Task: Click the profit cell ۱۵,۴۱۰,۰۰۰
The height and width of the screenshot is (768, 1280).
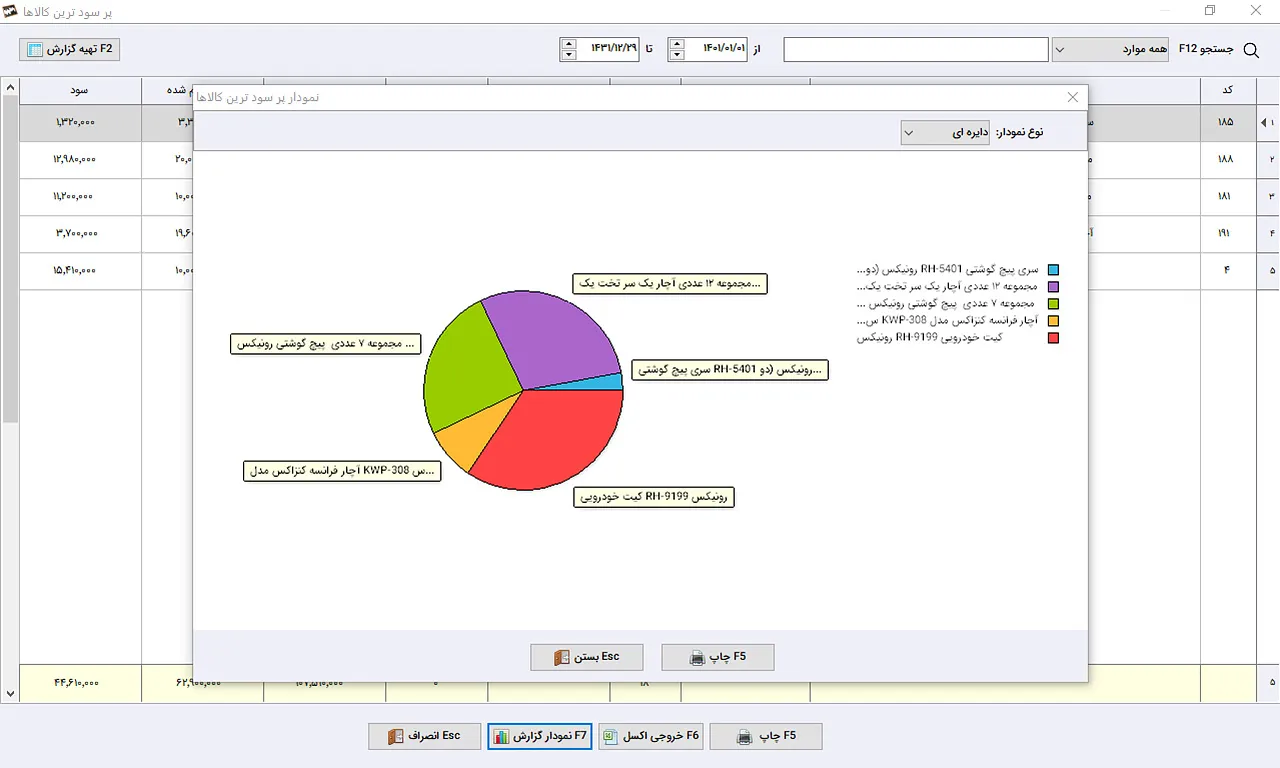Action: [80, 271]
